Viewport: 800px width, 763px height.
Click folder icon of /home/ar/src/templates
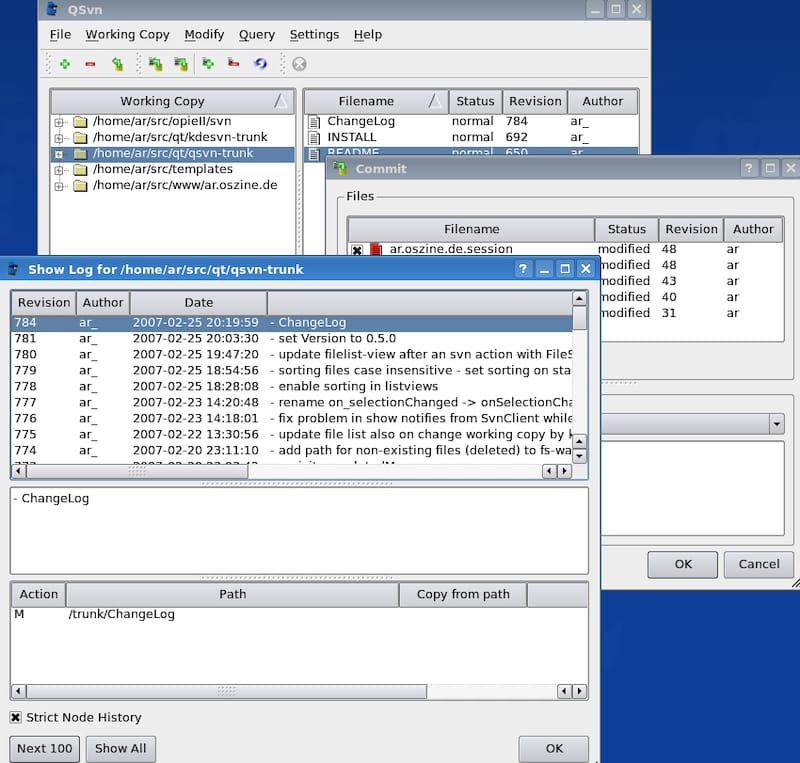point(80,169)
